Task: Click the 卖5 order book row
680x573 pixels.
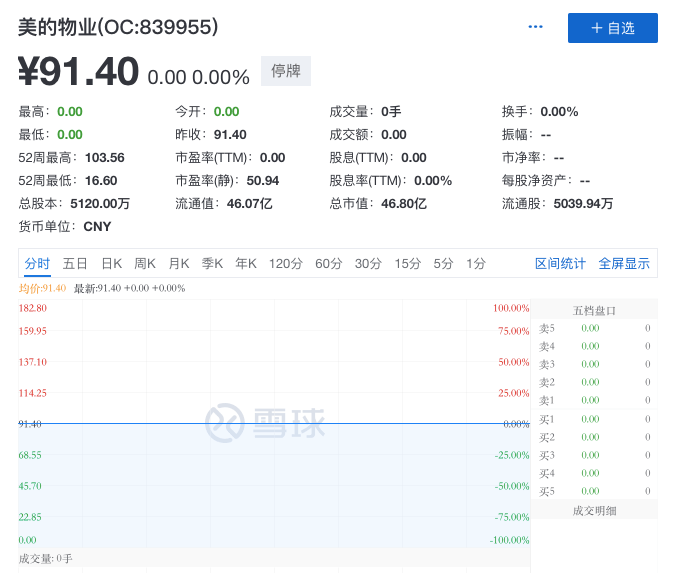Action: [594, 328]
